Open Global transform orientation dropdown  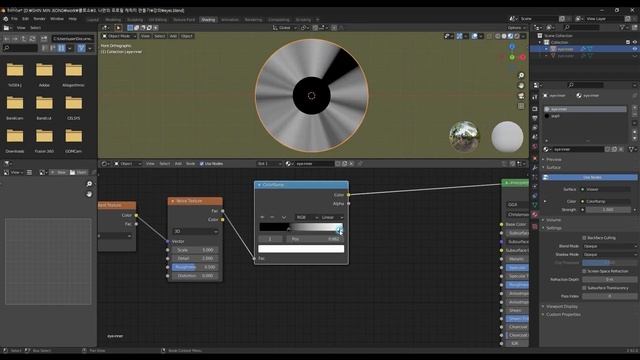(284, 28)
